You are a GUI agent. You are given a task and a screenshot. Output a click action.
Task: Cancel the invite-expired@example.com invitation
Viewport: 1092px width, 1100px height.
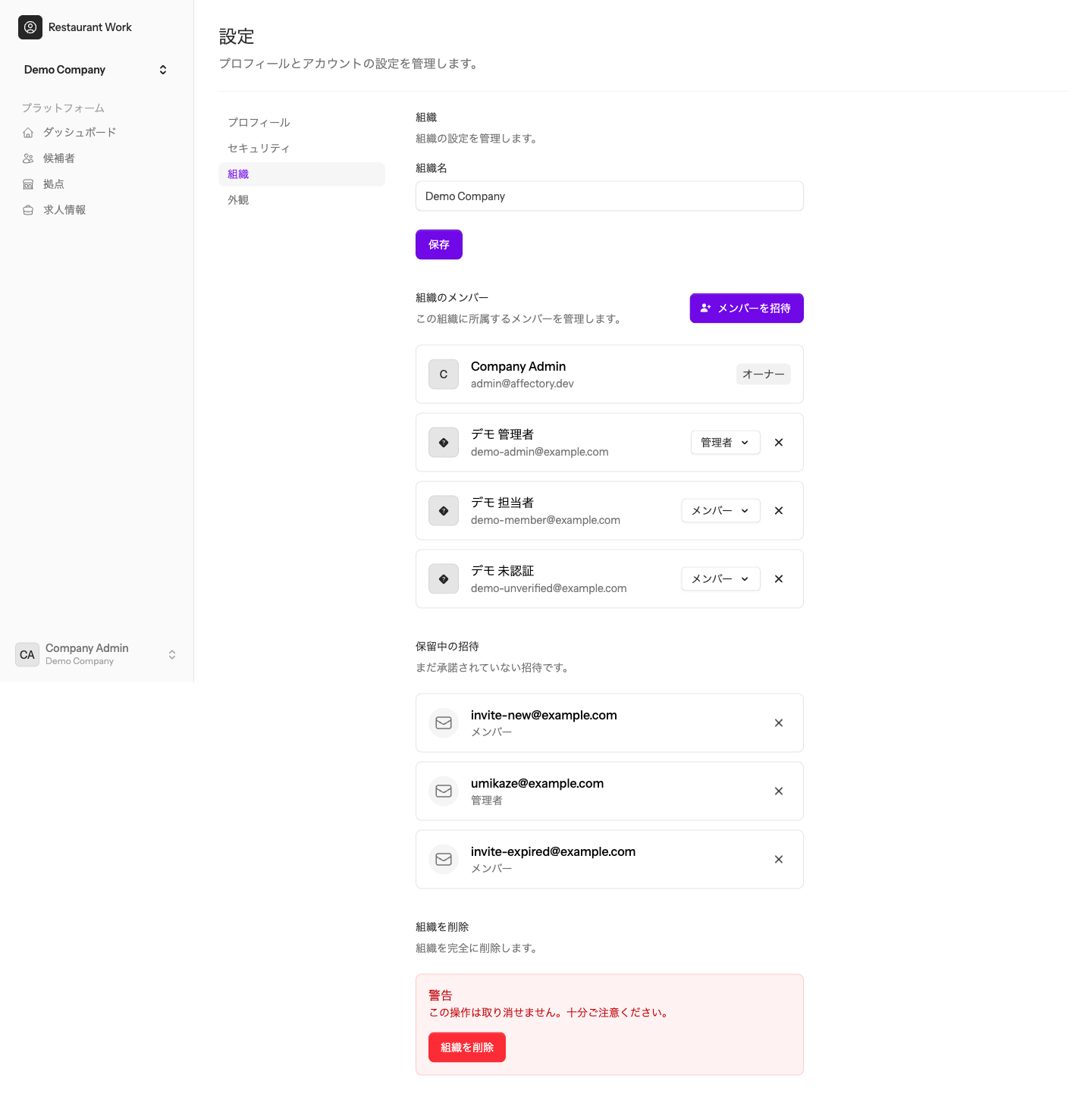(779, 860)
